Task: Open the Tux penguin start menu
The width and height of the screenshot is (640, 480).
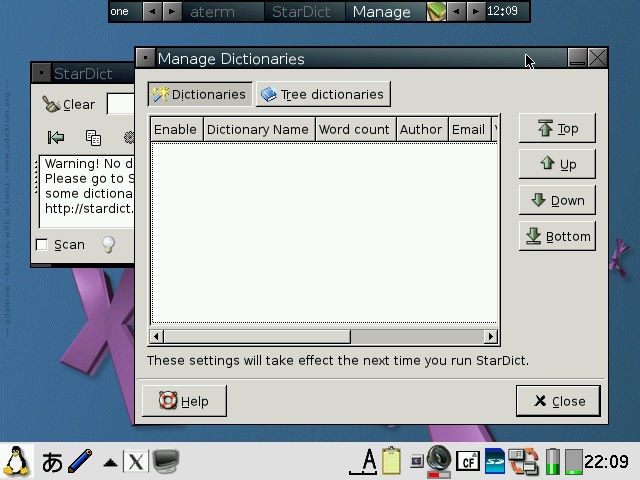Action: coord(17,461)
